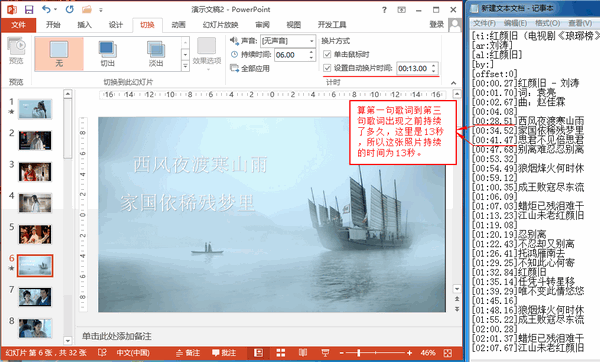Image resolution: width=600 pixels, height=362 pixels.
Task: Click the Redo/repeat icon
Action: 69,9
